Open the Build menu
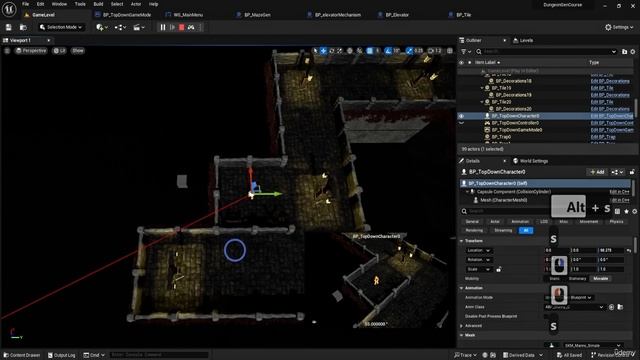640x360 pixels. tap(98, 4)
